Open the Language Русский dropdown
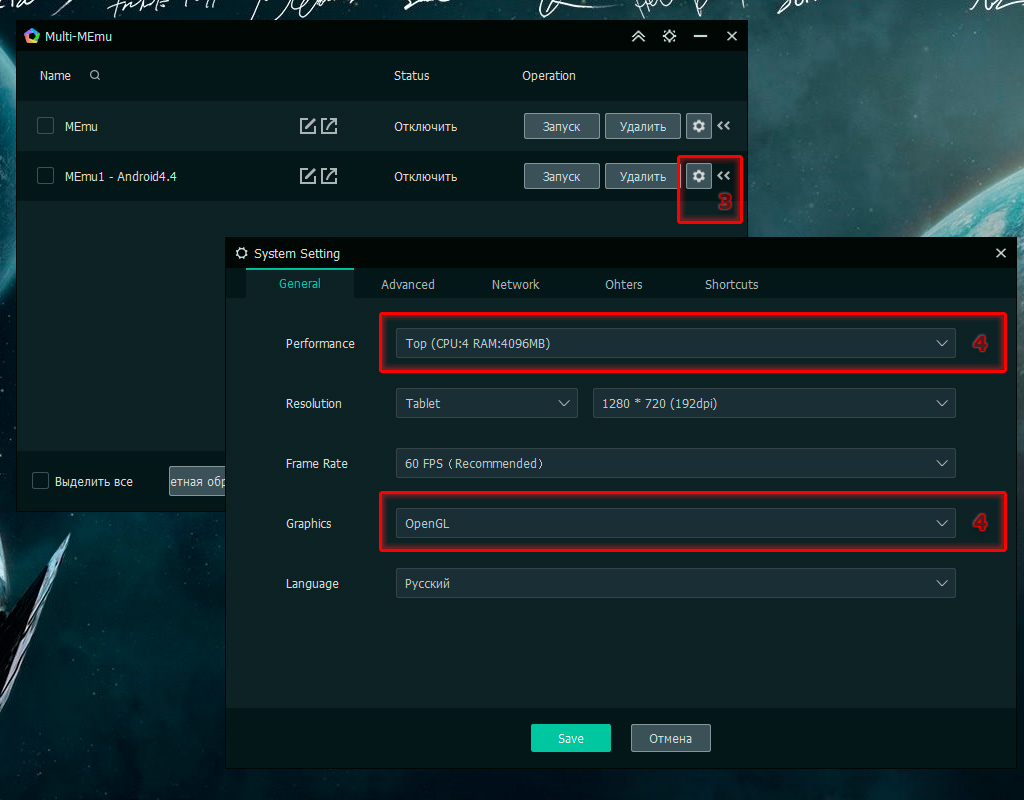1024x800 pixels. pyautogui.click(x=675, y=583)
